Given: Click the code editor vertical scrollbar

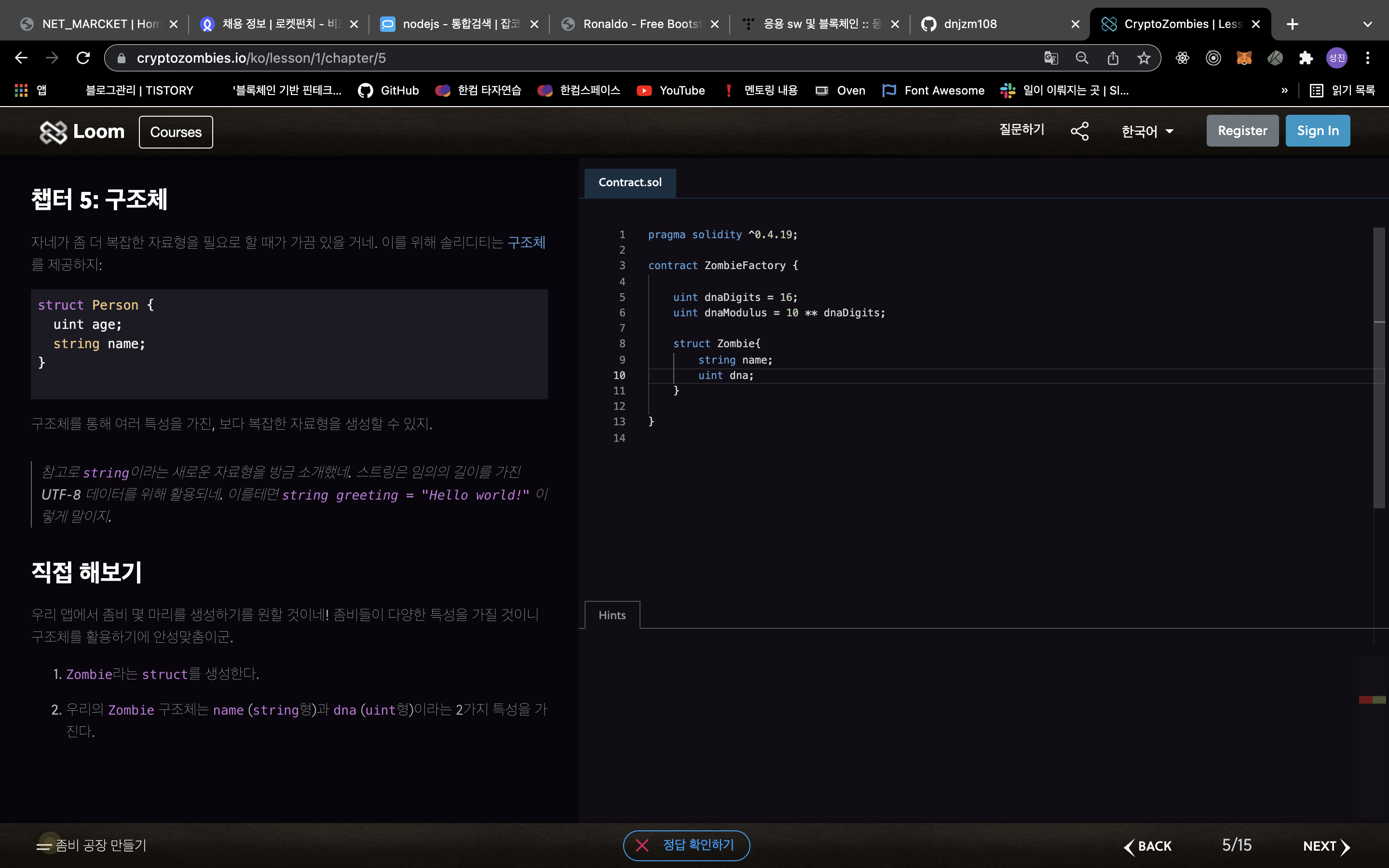Looking at the screenshot, I should [1379, 367].
